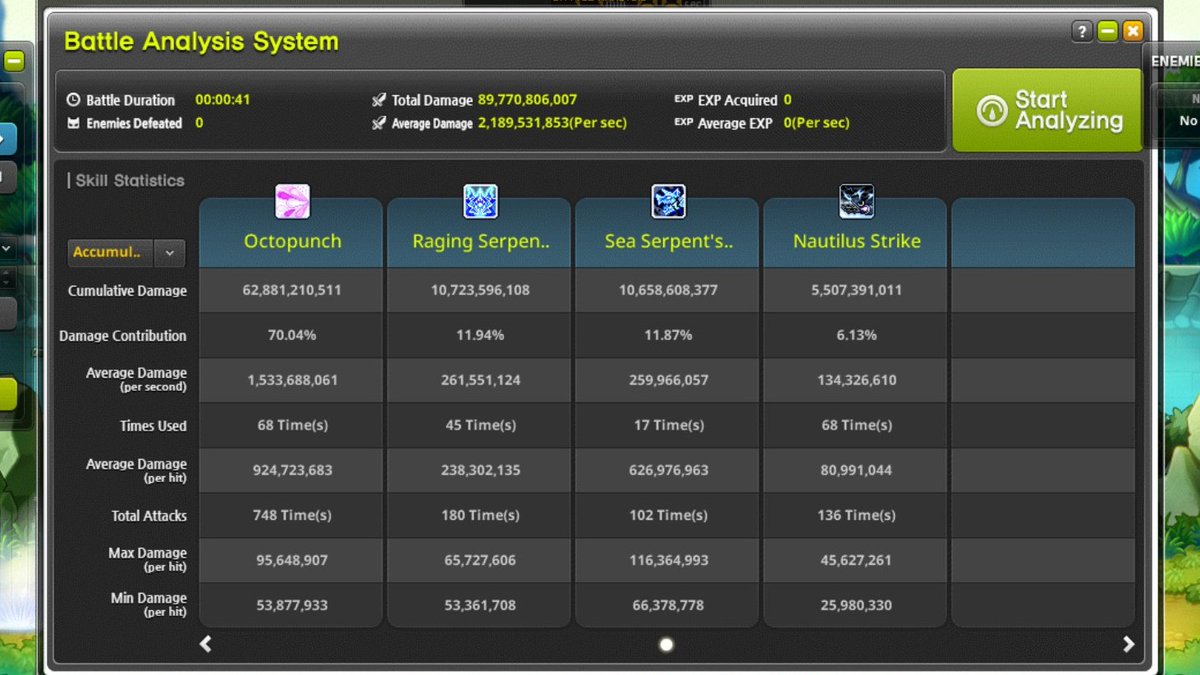
Task: Click the 70.04% damage contribution cell
Action: tap(291, 335)
